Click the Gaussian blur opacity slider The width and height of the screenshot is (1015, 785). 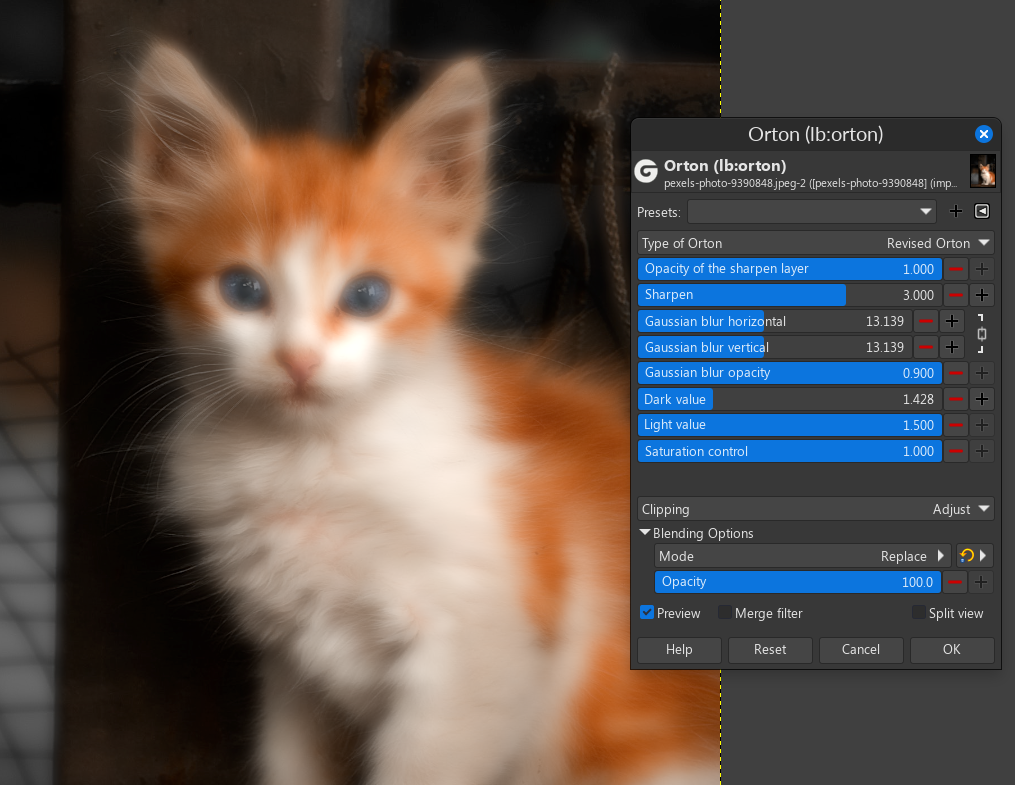(x=790, y=373)
